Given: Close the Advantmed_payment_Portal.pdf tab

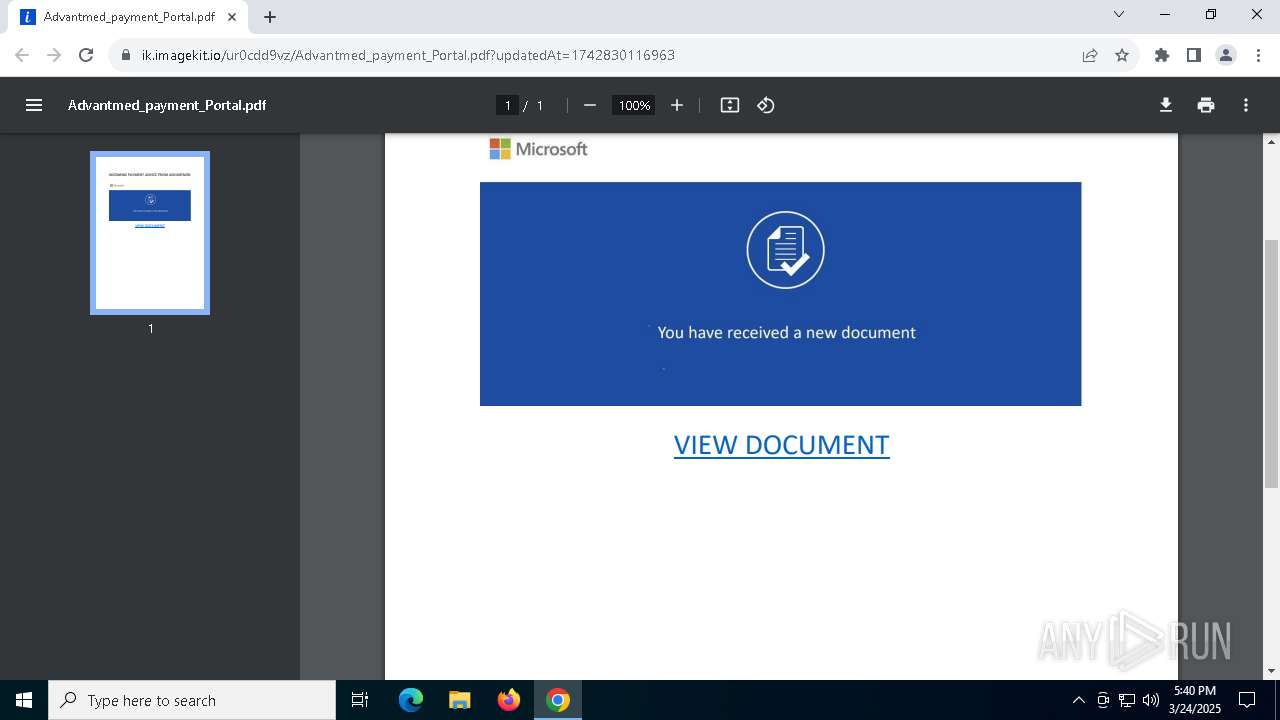Looking at the screenshot, I should (x=232, y=17).
